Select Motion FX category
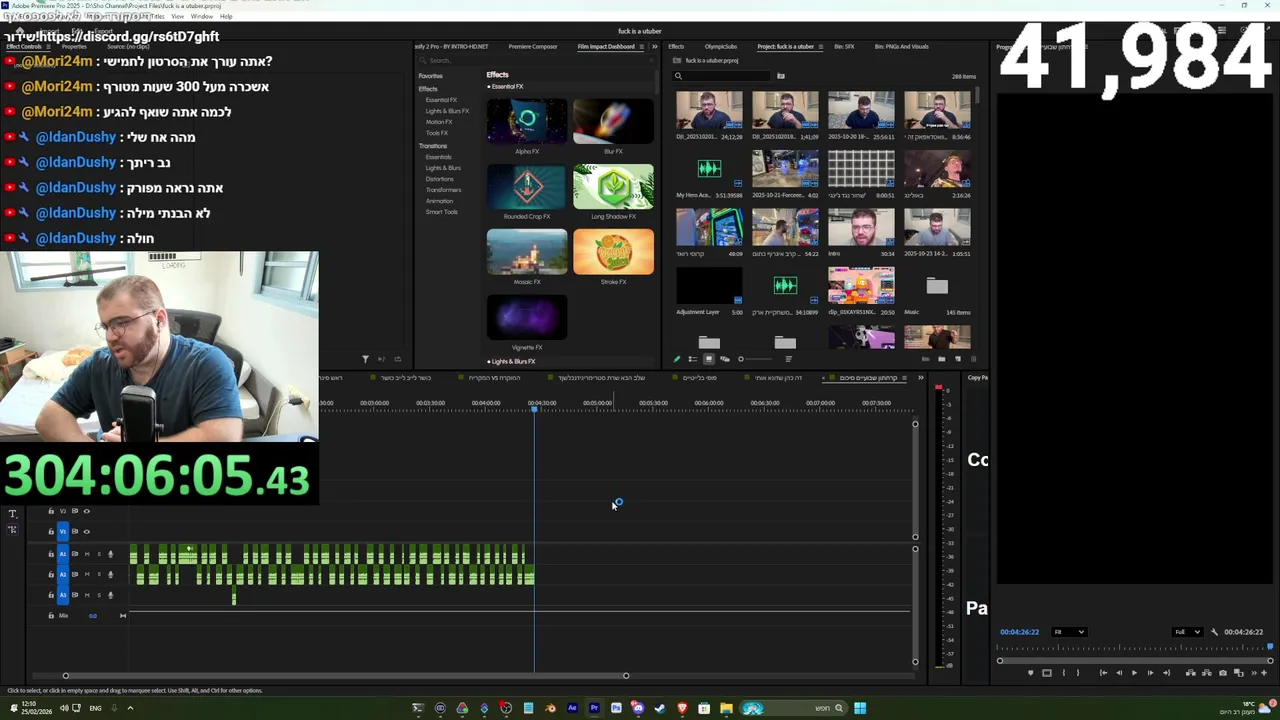Viewport: 1280px width, 720px height. [x=439, y=122]
